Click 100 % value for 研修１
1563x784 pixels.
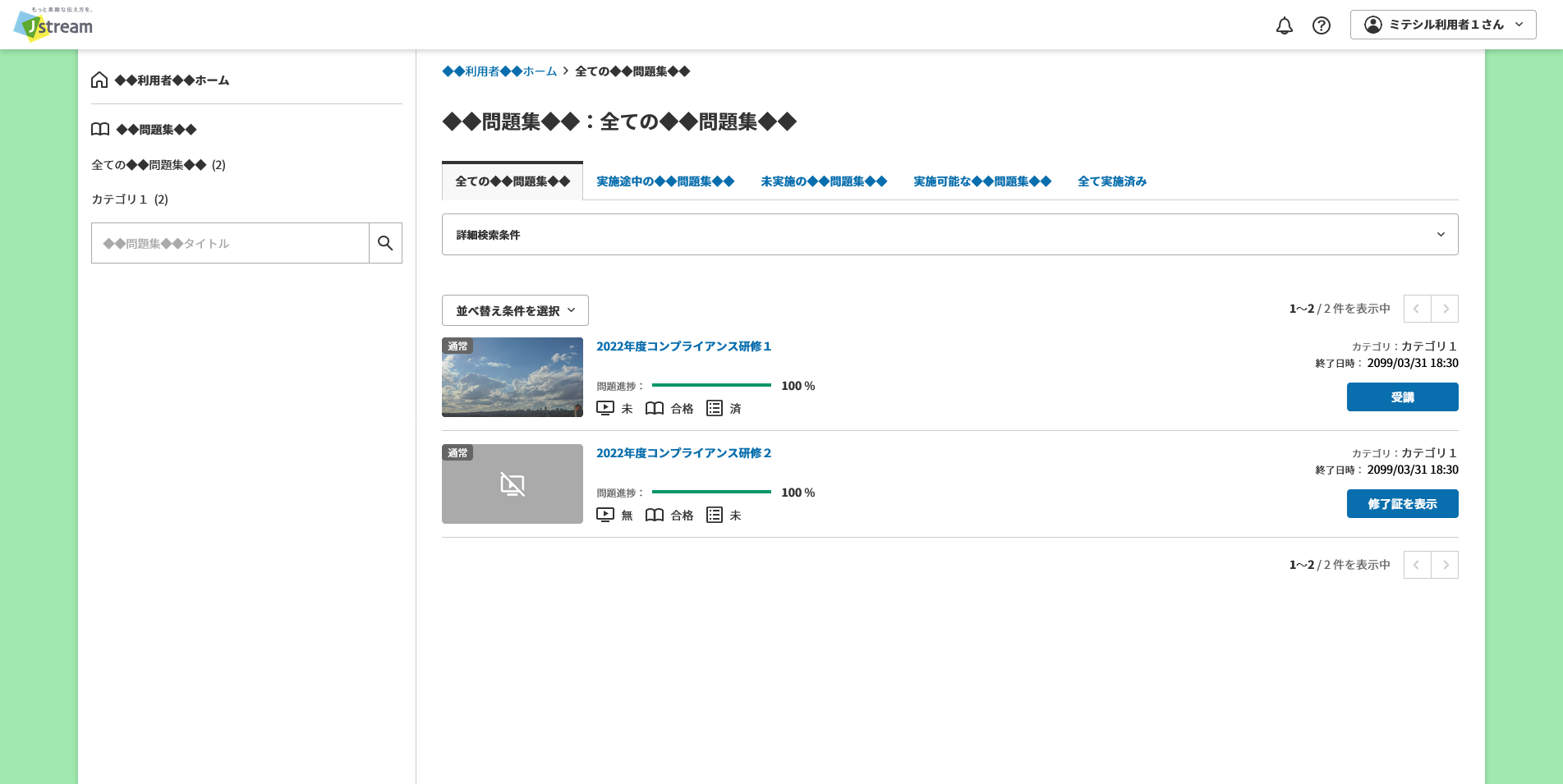pyautogui.click(x=798, y=386)
